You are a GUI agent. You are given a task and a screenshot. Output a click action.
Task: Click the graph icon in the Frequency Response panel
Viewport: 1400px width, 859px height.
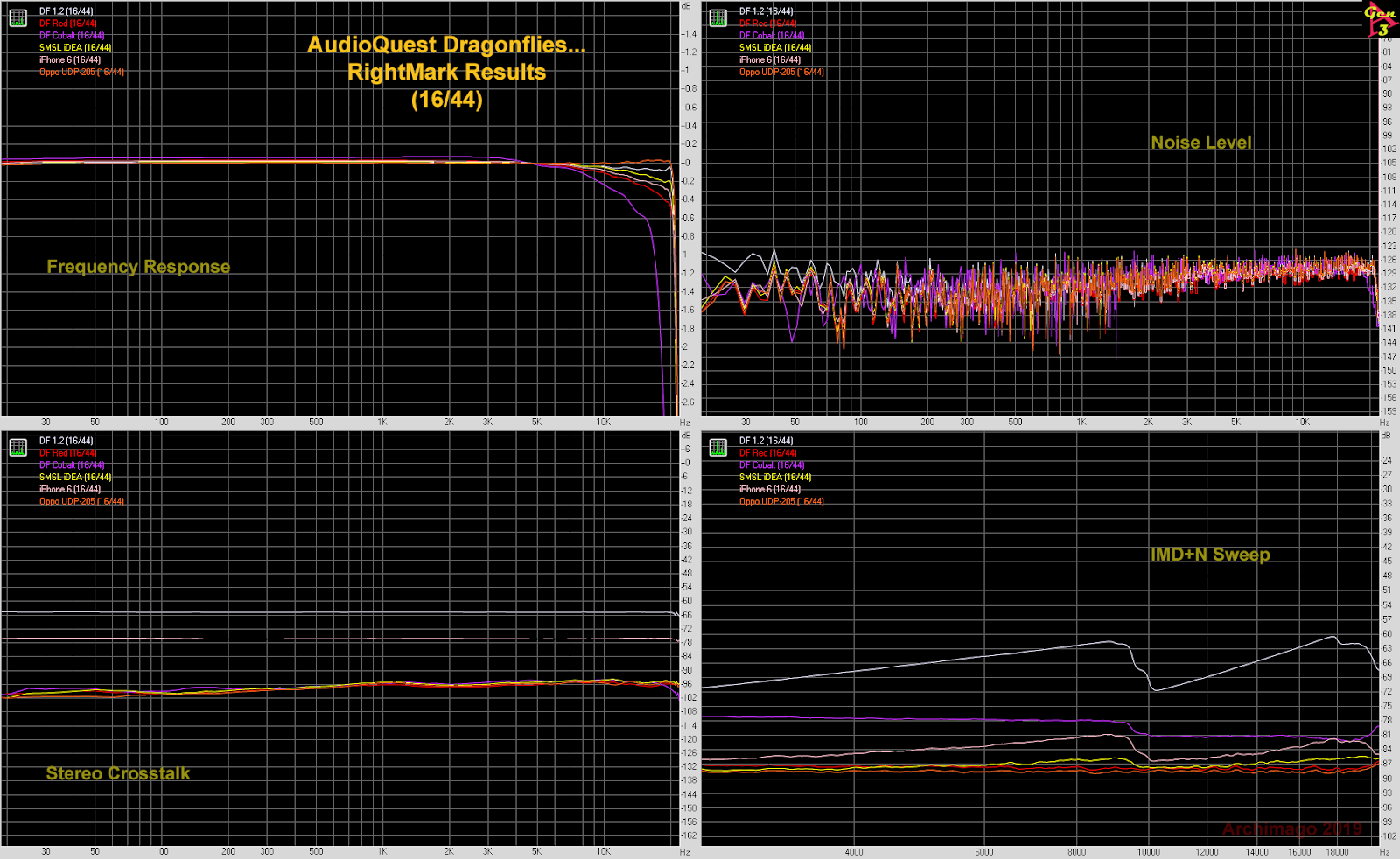[17, 18]
